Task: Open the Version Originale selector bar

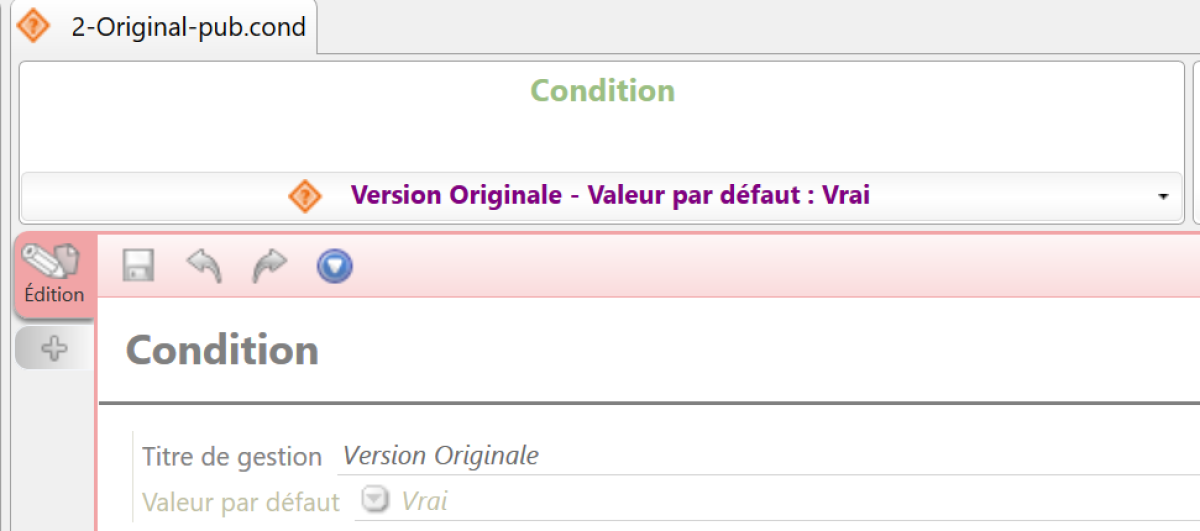Action: tap(610, 196)
